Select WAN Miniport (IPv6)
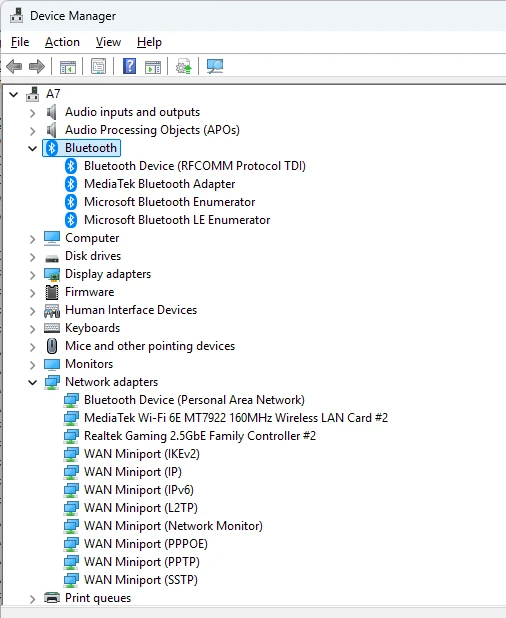This screenshot has width=506, height=618. point(139,490)
